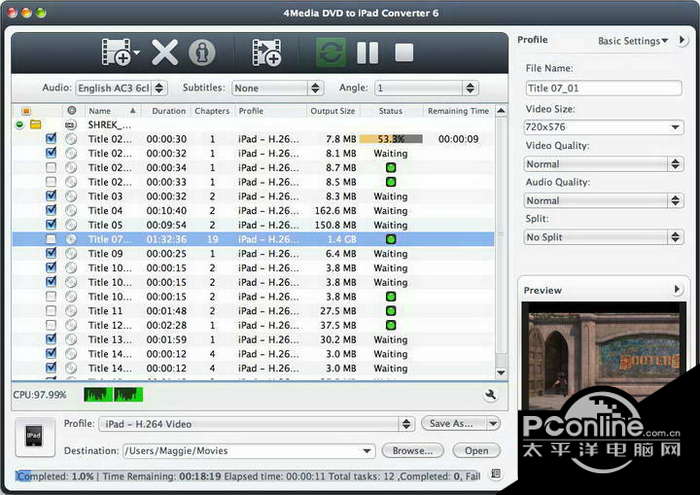Expand the Preview panel arrow
The width and height of the screenshot is (700, 495).
pyautogui.click(x=677, y=289)
